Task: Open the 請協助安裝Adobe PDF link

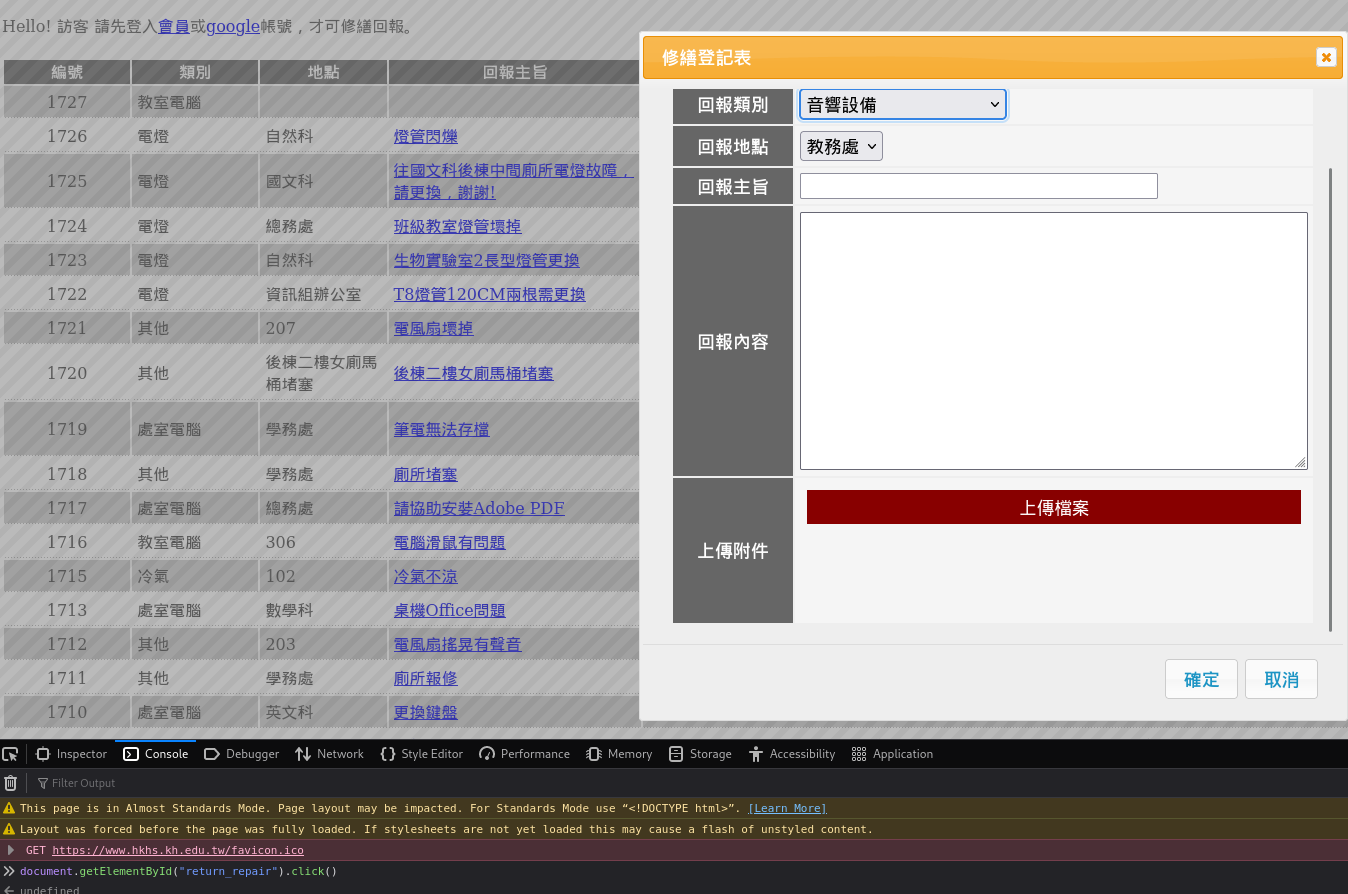Action: click(479, 508)
